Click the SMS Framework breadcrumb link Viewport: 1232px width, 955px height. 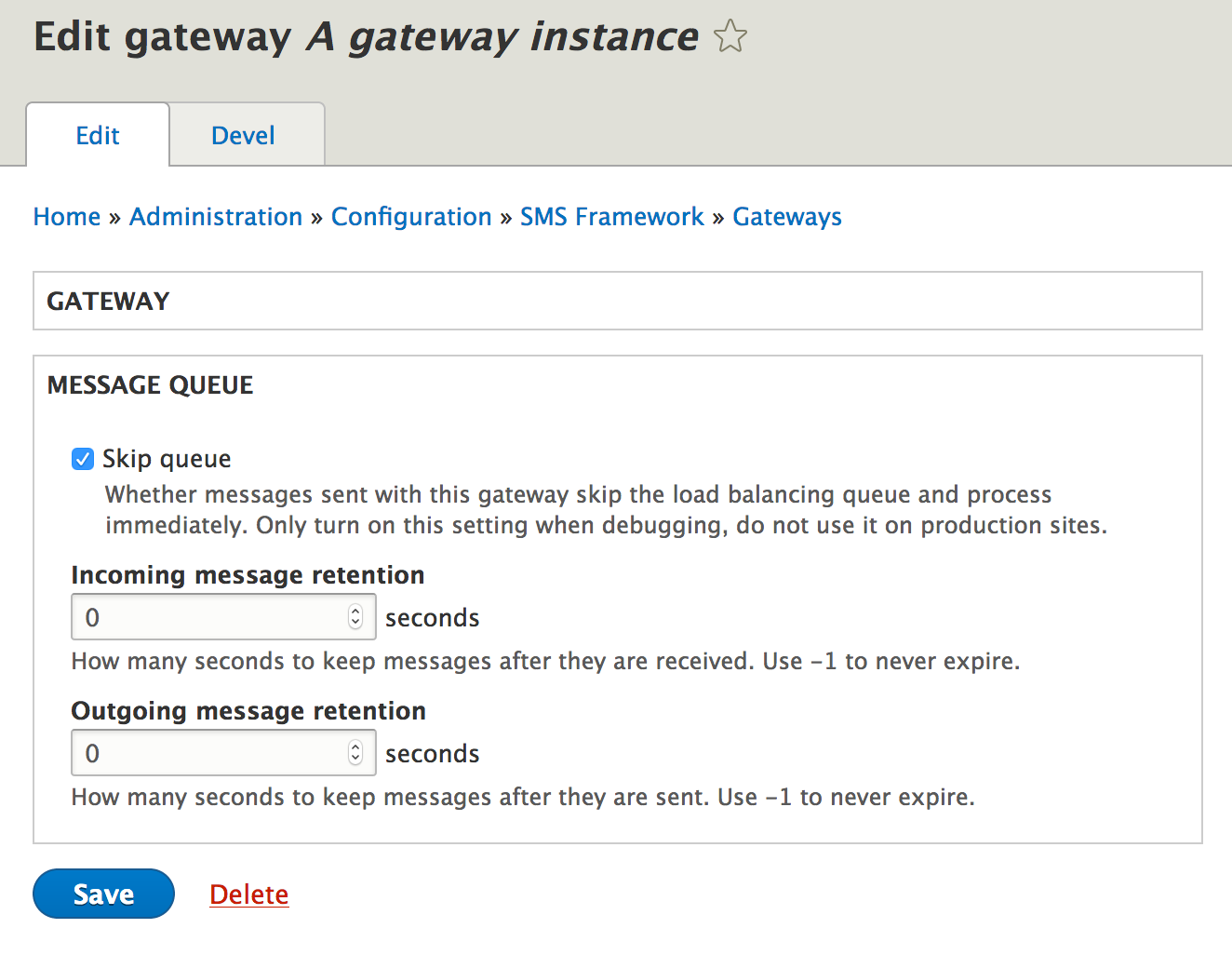[611, 217]
